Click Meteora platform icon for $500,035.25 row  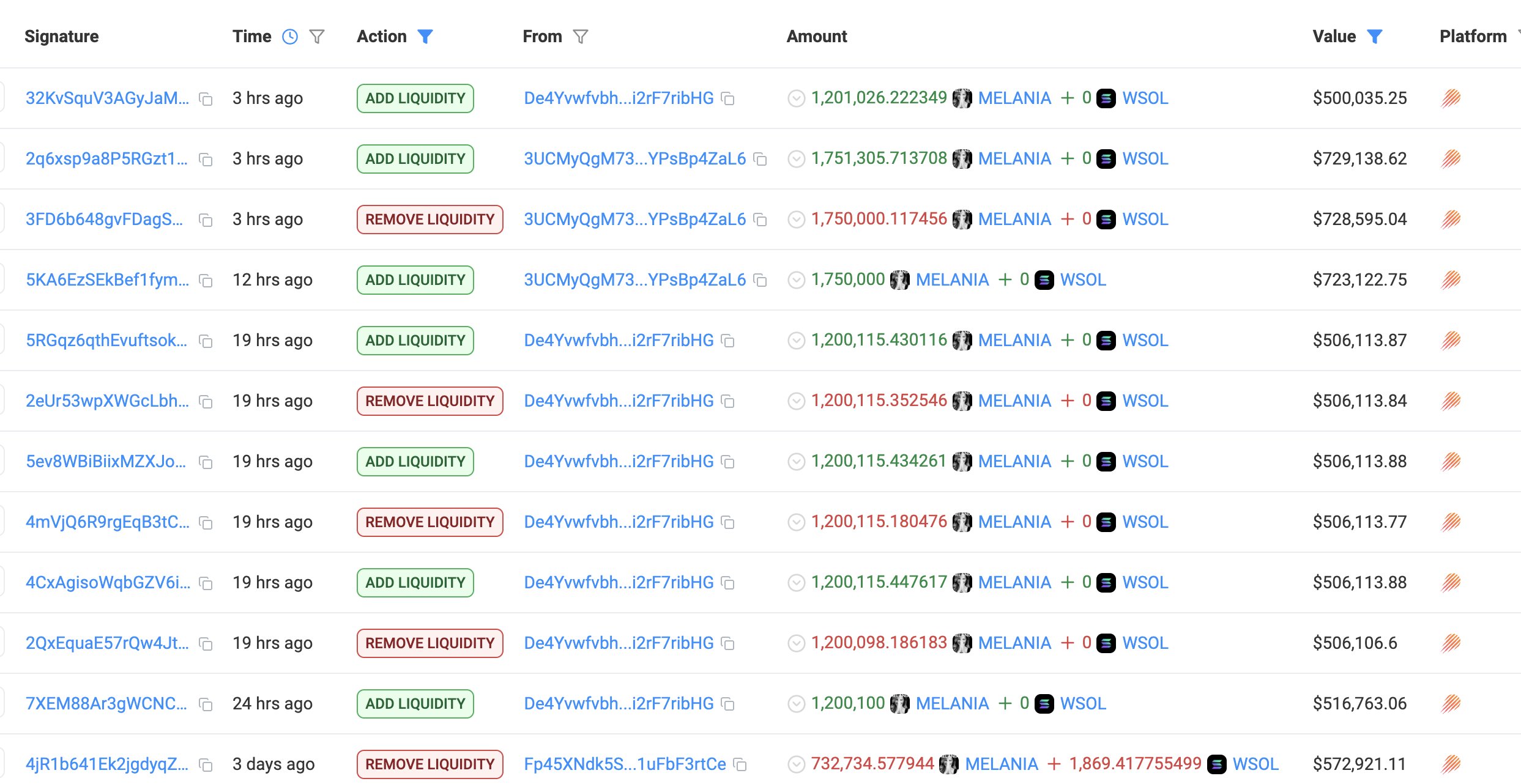tap(1451, 98)
